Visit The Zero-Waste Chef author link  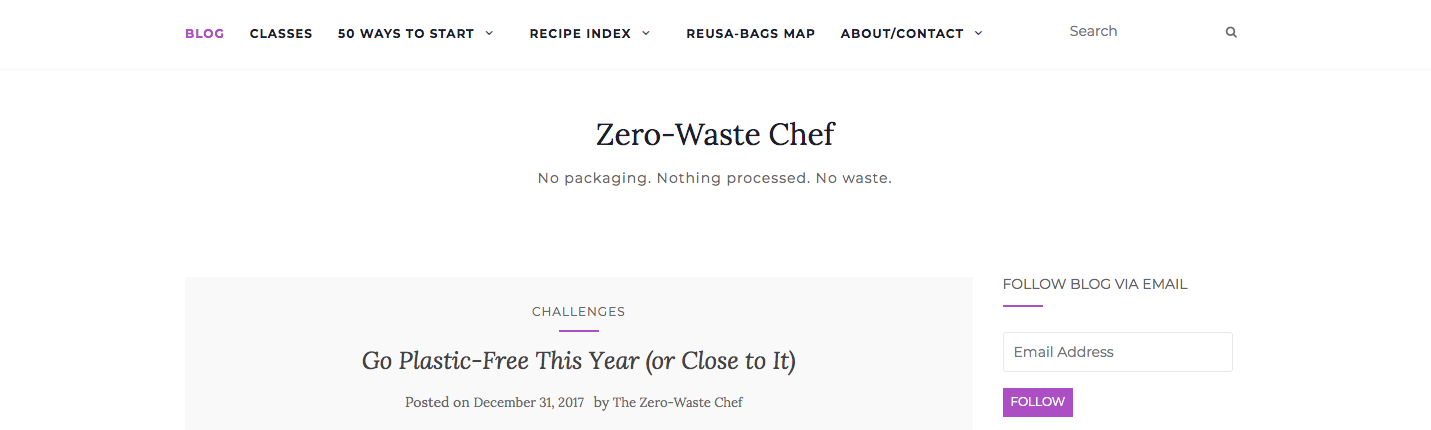pyautogui.click(x=677, y=402)
